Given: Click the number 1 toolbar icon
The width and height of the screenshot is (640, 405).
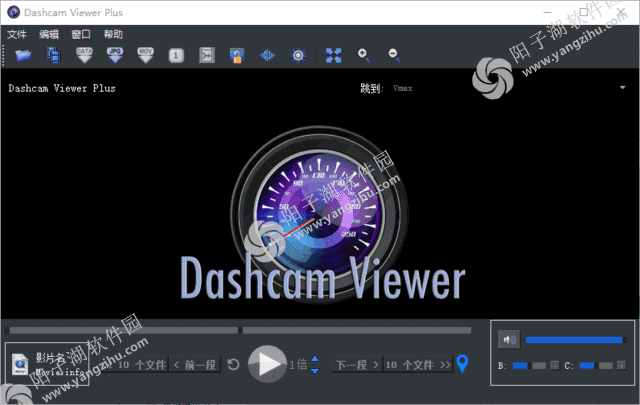Looking at the screenshot, I should (176, 55).
